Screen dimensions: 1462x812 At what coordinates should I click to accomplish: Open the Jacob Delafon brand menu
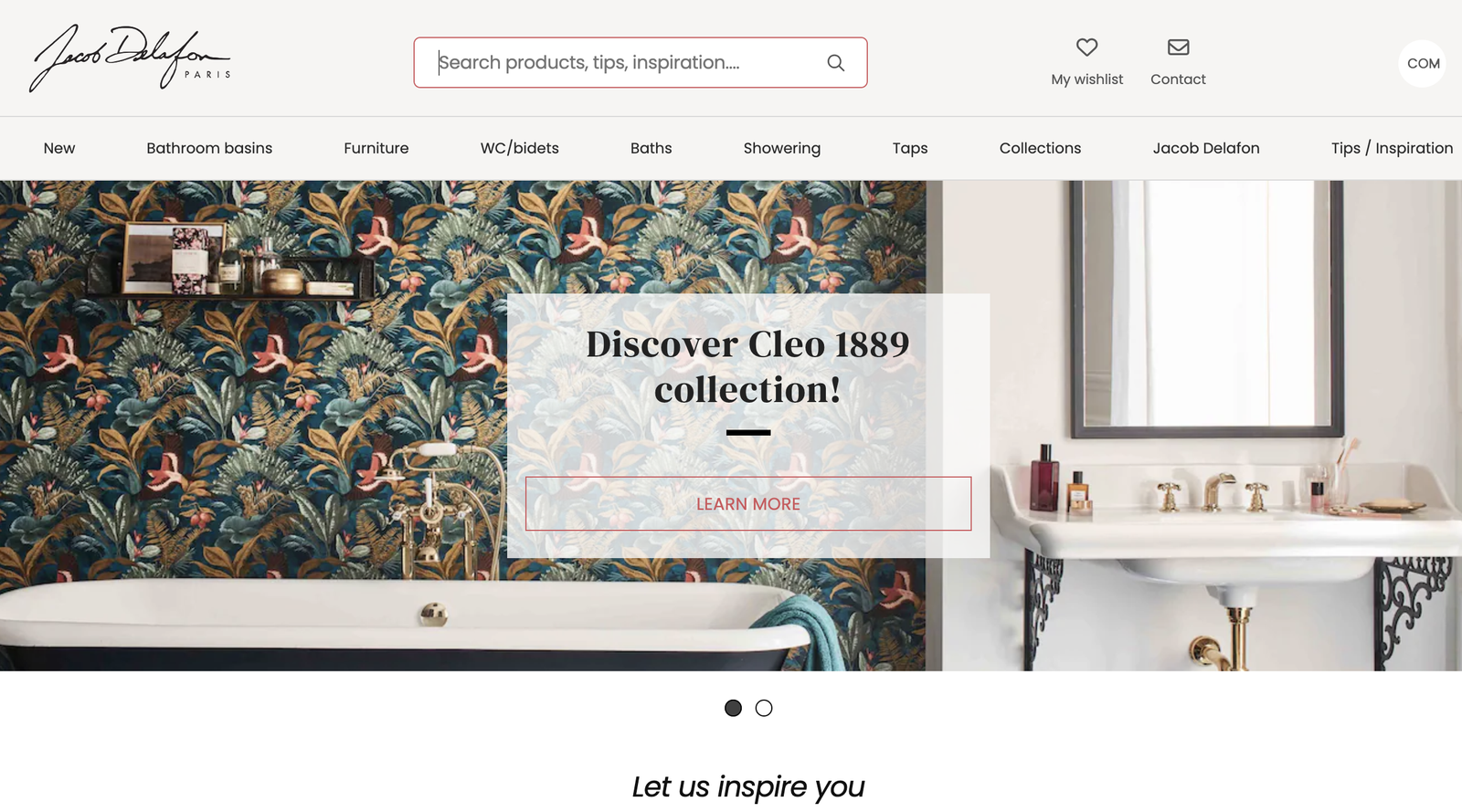(1205, 148)
